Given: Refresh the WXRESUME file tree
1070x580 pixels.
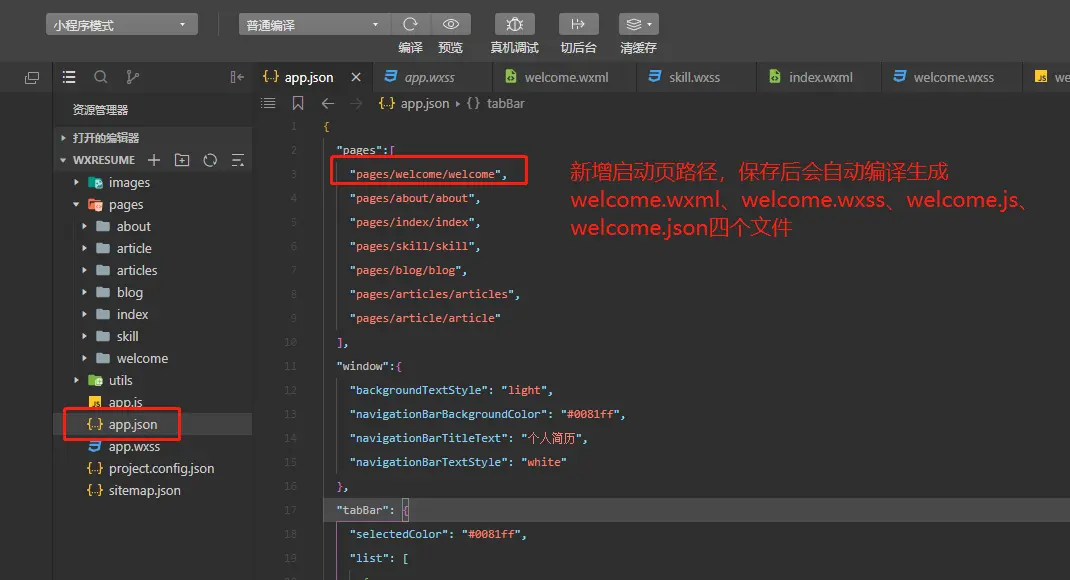Looking at the screenshot, I should tap(210, 160).
